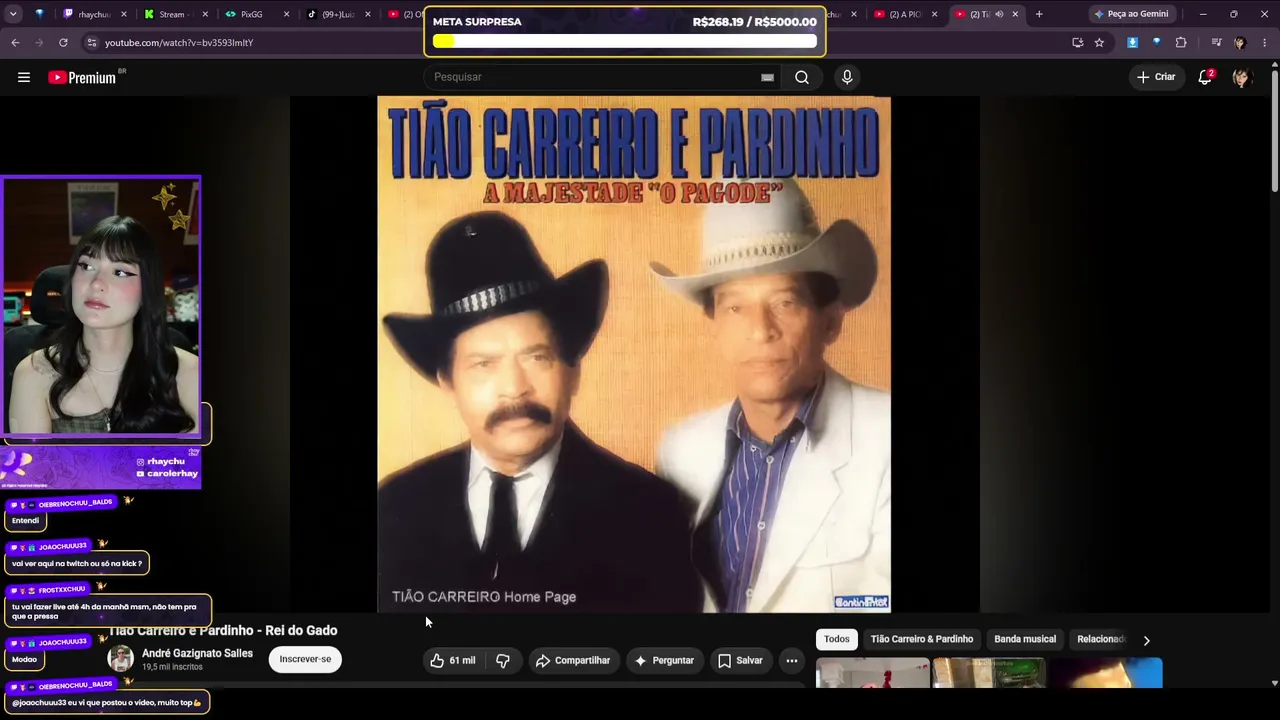Open first recommended video thumbnail

(873, 673)
